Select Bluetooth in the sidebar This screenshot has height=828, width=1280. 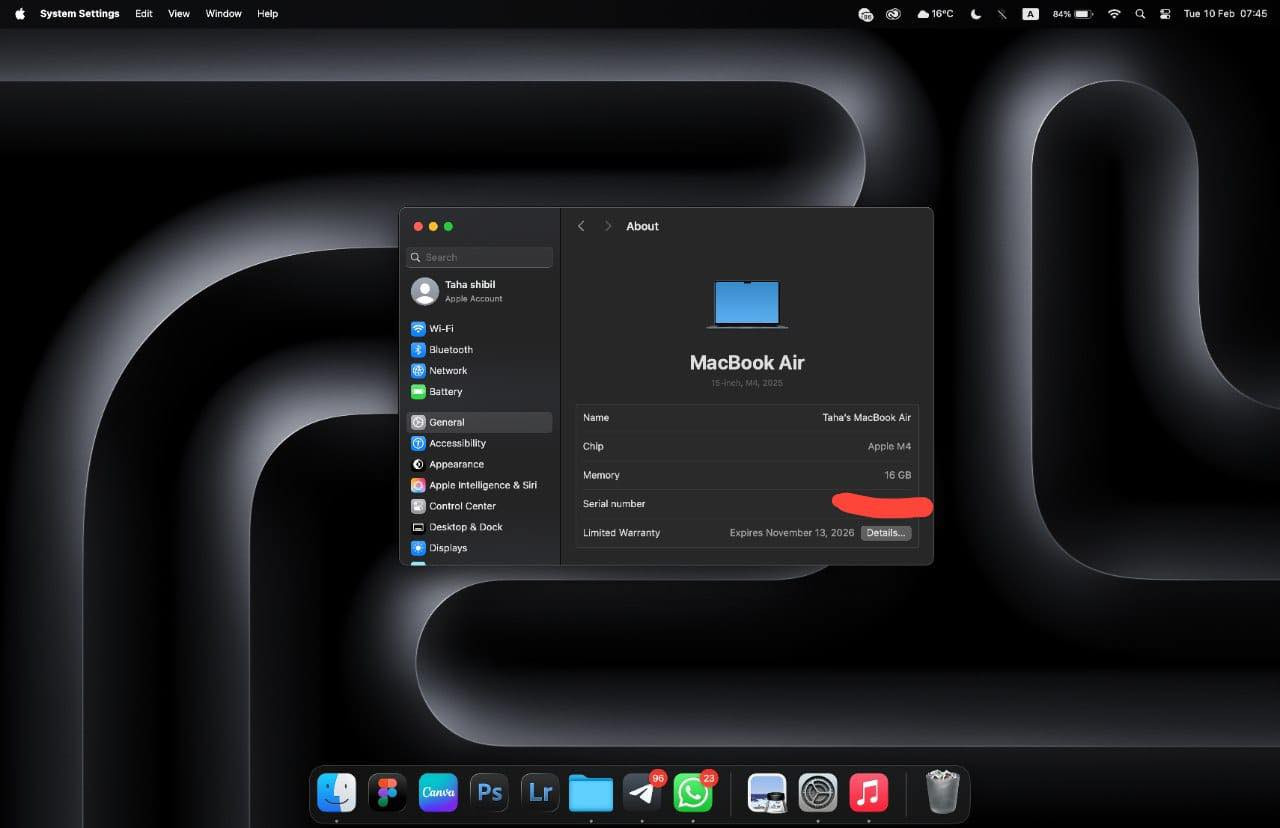pyautogui.click(x=450, y=350)
